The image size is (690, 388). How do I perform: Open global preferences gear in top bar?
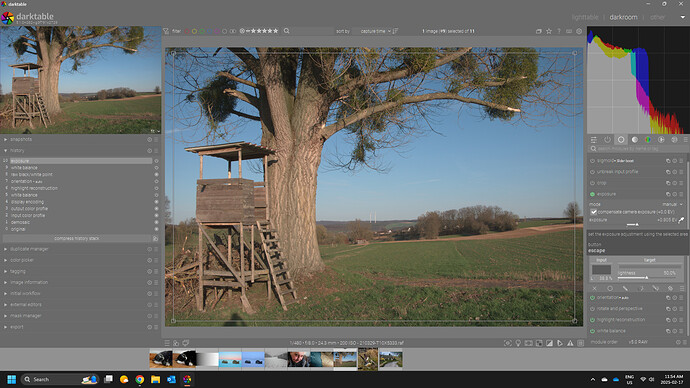pyautogui.click(x=579, y=31)
